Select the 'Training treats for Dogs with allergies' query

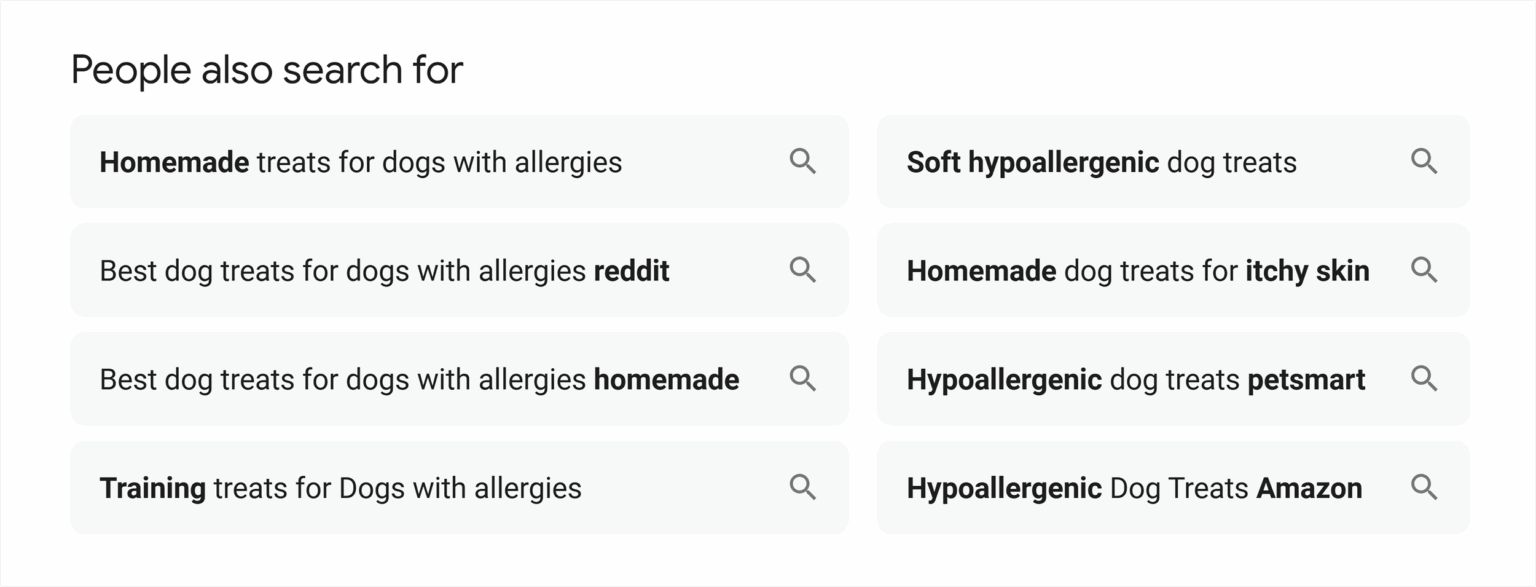pyautogui.click(x=341, y=488)
